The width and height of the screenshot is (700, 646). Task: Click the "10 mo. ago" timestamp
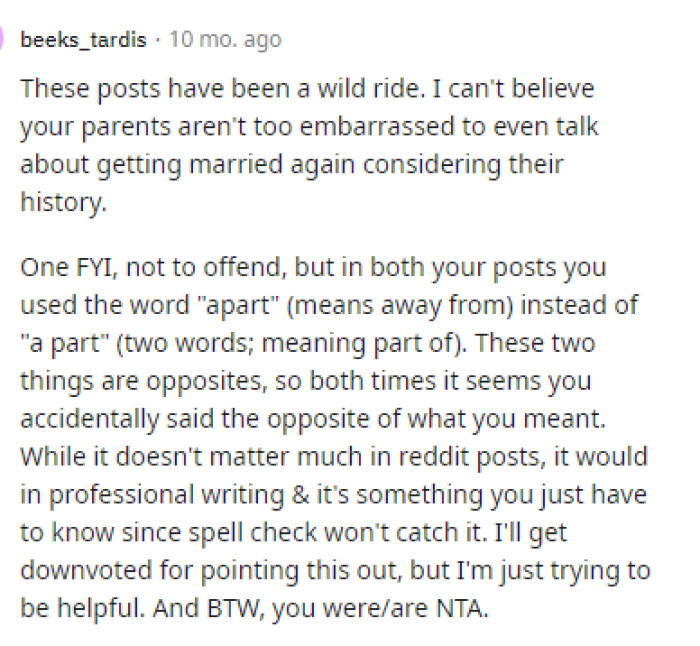pyautogui.click(x=225, y=40)
